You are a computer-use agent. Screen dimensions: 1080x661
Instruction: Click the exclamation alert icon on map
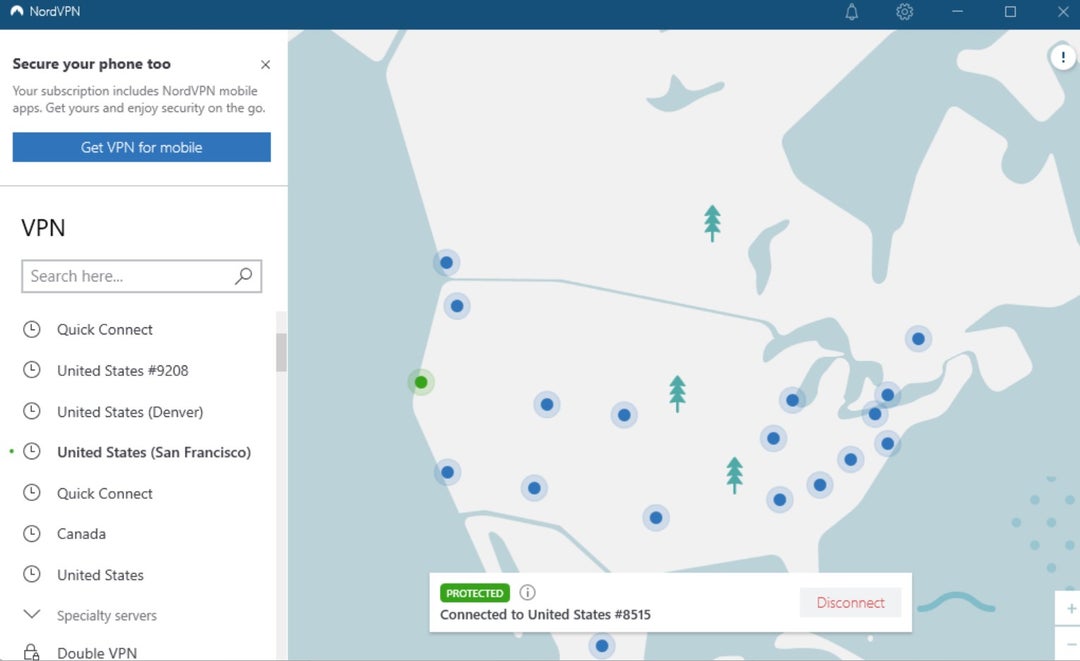tap(1062, 57)
